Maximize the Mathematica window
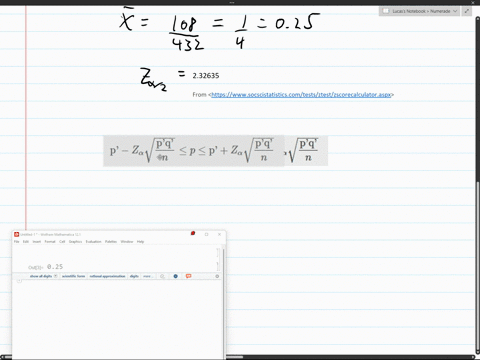This screenshot has height=360, width=480. [x=206, y=234]
